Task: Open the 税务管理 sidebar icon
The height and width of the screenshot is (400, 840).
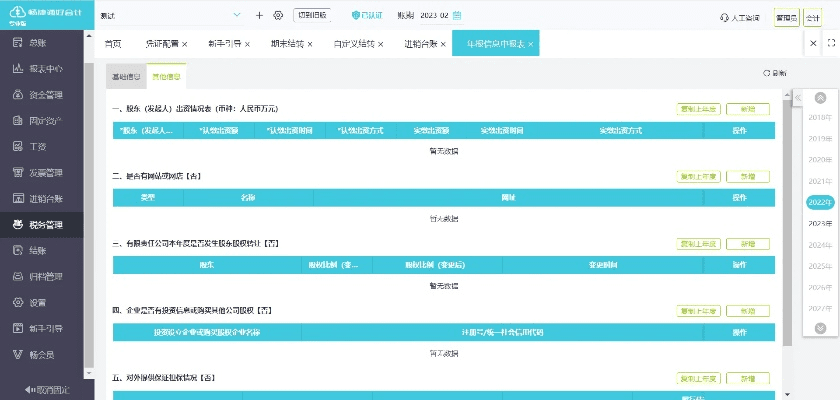Action: tap(18, 225)
